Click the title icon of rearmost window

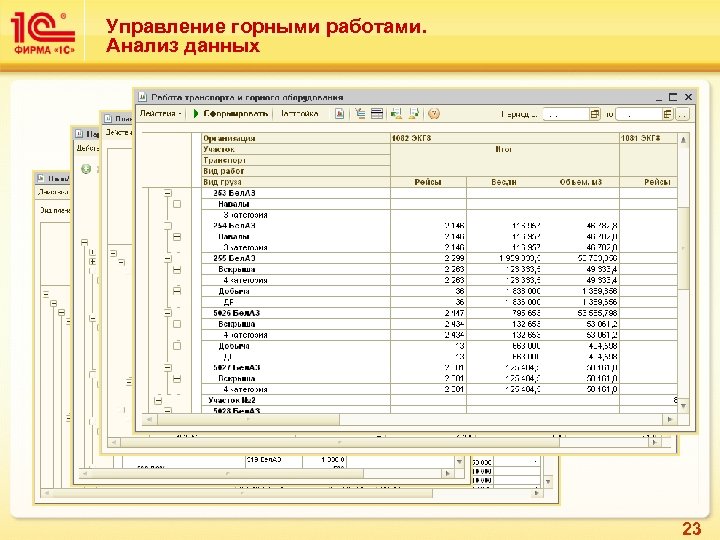[41, 178]
